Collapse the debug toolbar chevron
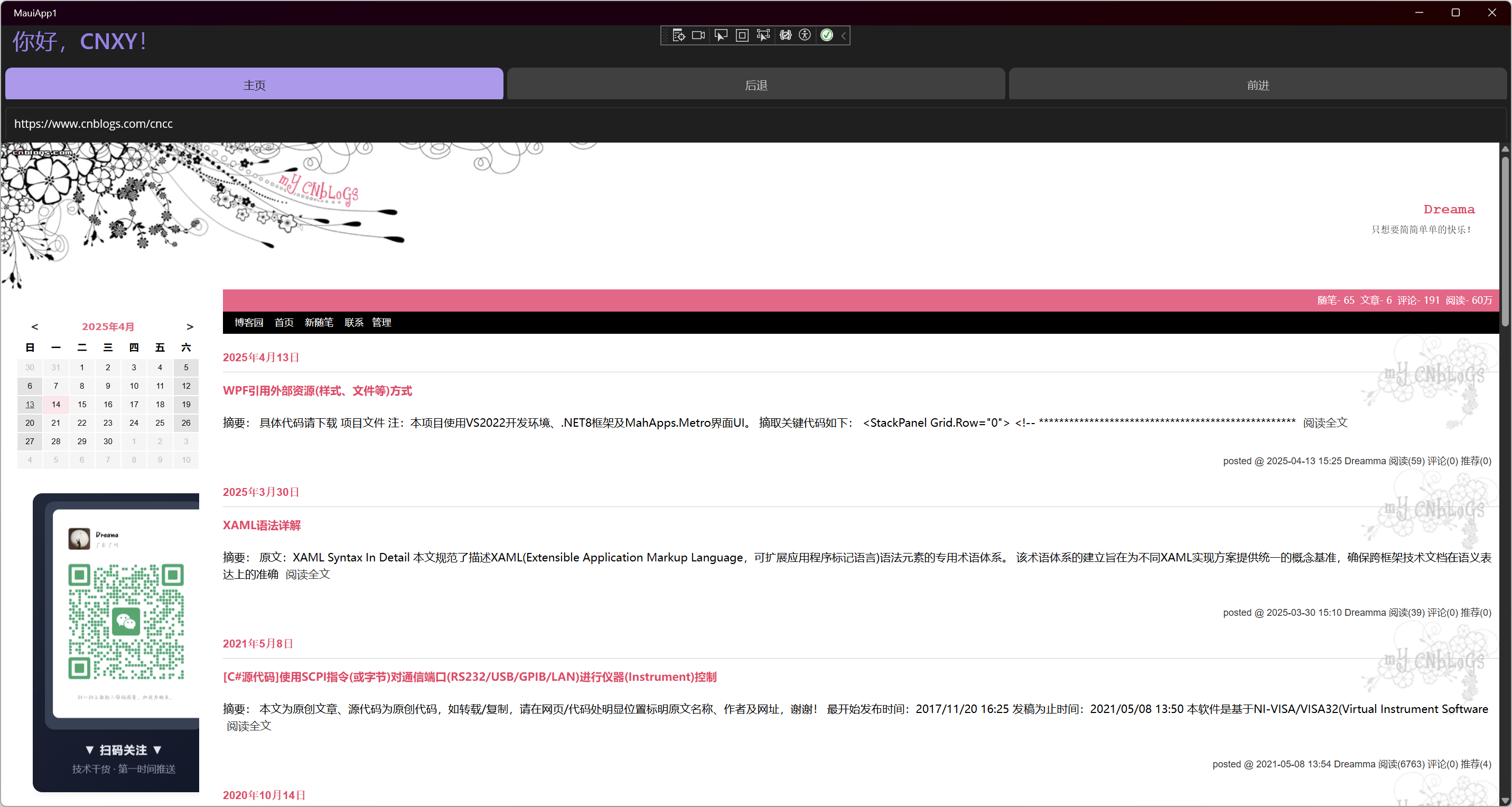The image size is (1512, 807). click(x=844, y=35)
